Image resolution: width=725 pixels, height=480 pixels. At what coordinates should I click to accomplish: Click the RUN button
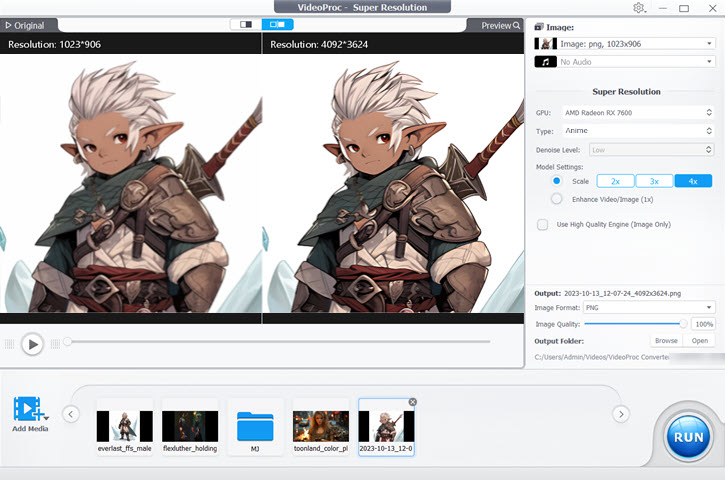point(688,437)
